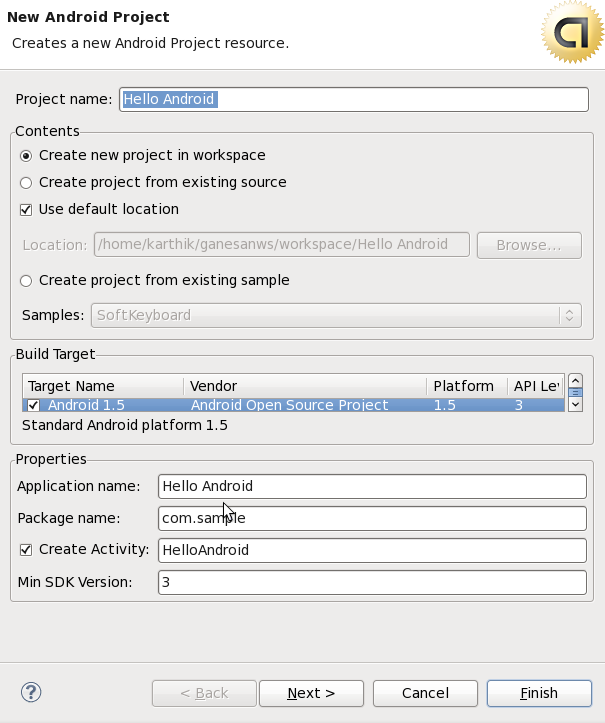605x723 pixels.
Task: Click the Min SDK Version field
Action: click(x=372, y=582)
